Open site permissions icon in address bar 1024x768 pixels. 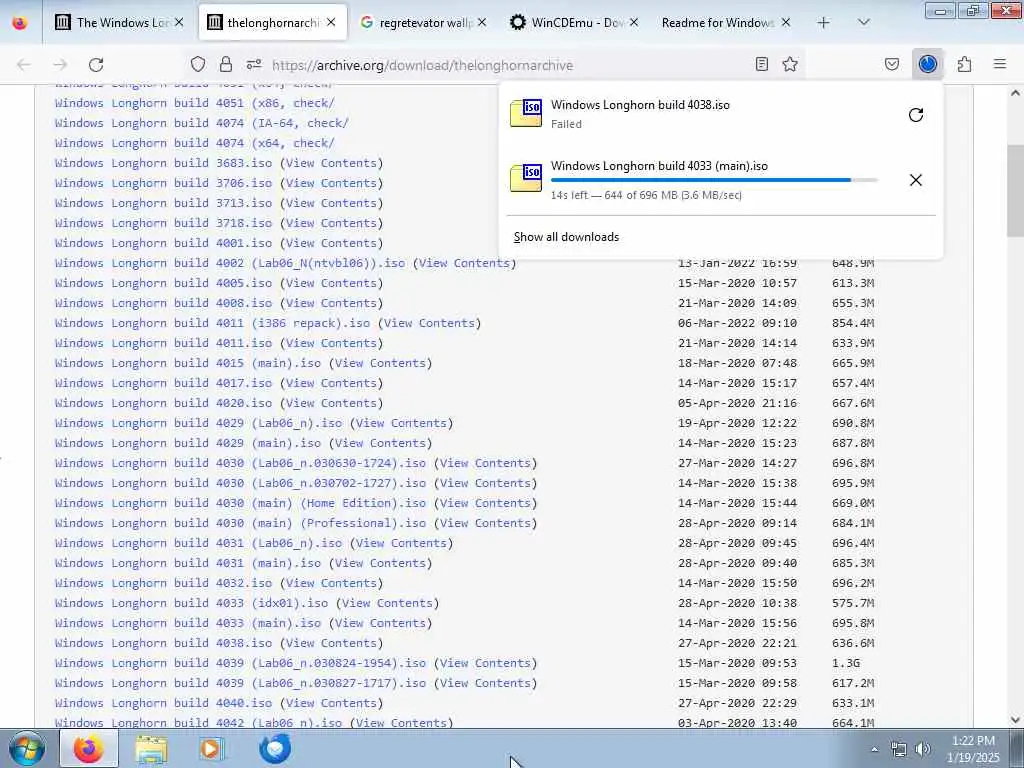pyautogui.click(x=254, y=65)
